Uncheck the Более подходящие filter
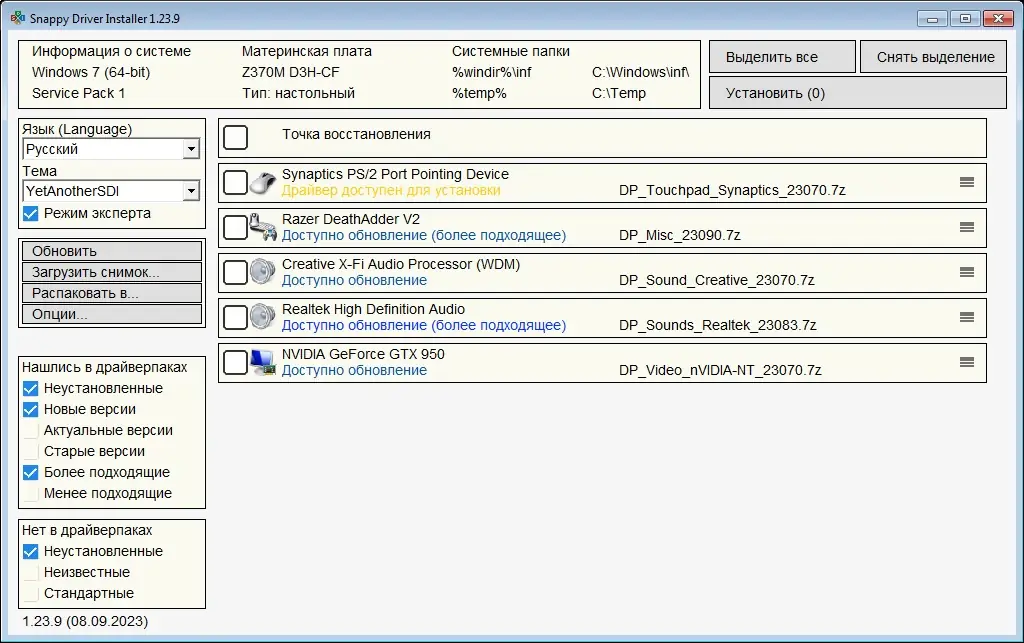The image size is (1024, 643). point(30,472)
